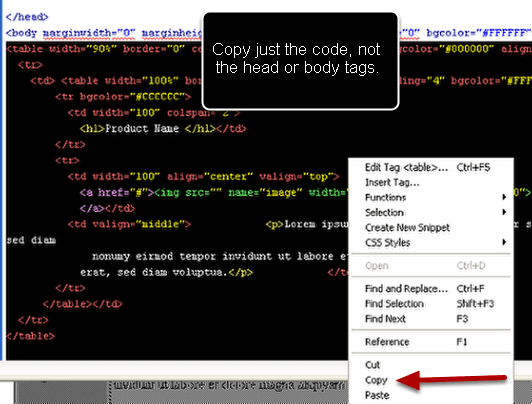Click the <body marginwidth="0" text
This screenshot has width=532, height=404.
click(x=71, y=33)
